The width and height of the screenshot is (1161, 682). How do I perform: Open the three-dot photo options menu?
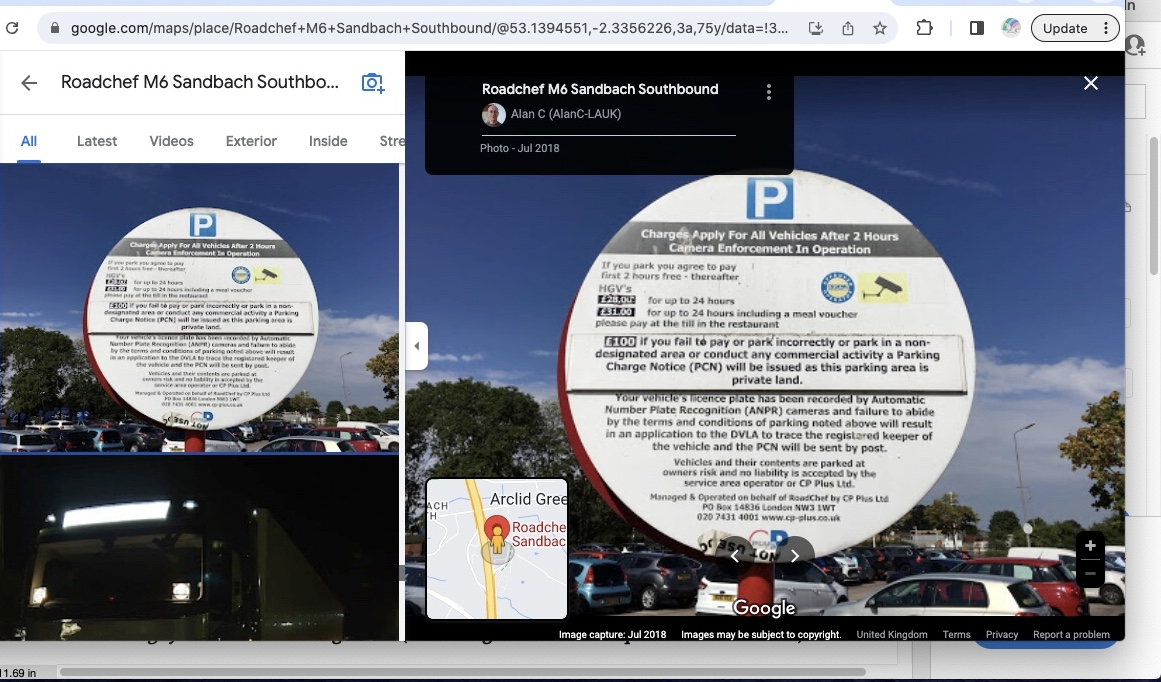click(768, 92)
